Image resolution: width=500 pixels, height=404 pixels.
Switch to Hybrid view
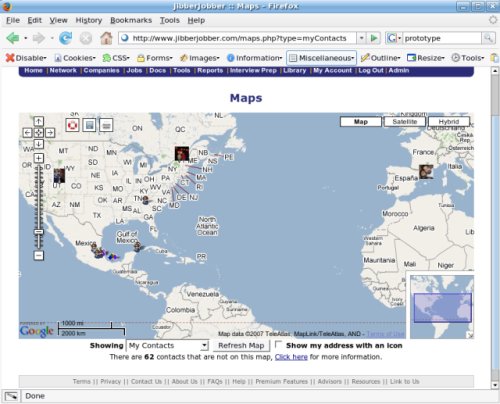449,122
